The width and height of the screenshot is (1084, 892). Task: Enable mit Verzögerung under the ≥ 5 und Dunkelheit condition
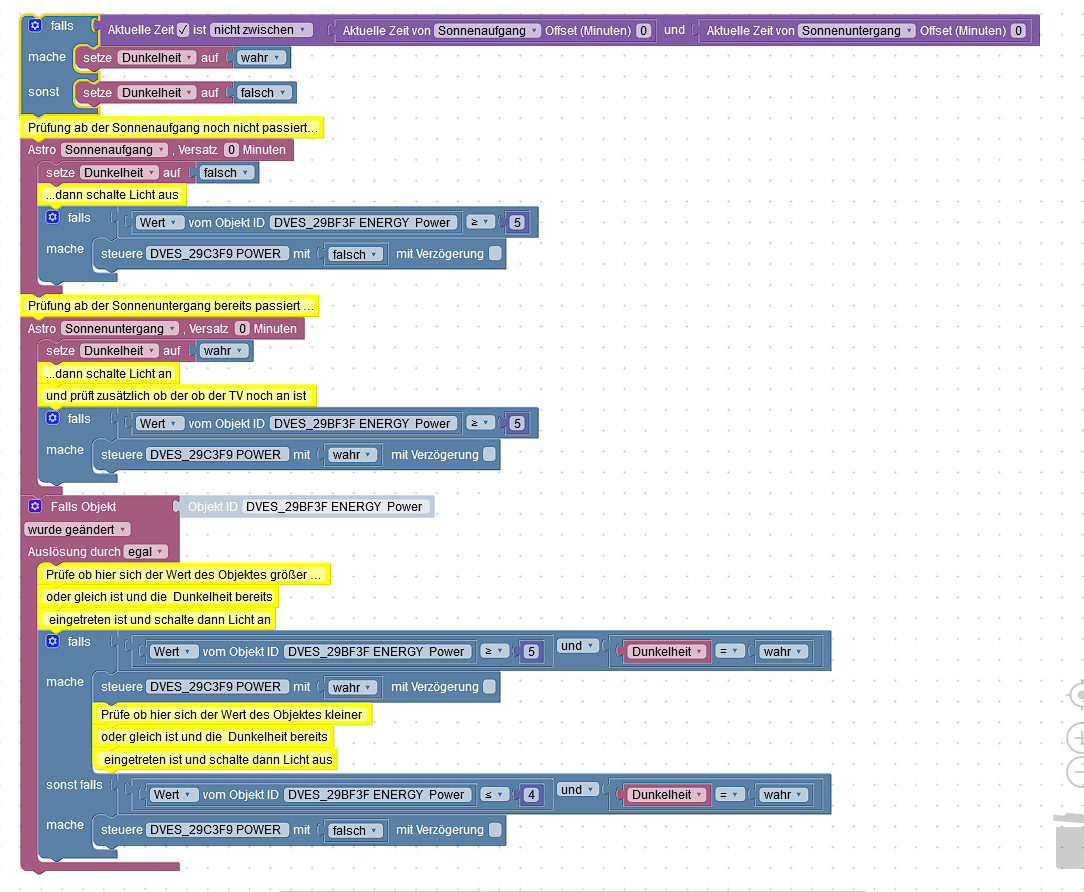tap(489, 686)
